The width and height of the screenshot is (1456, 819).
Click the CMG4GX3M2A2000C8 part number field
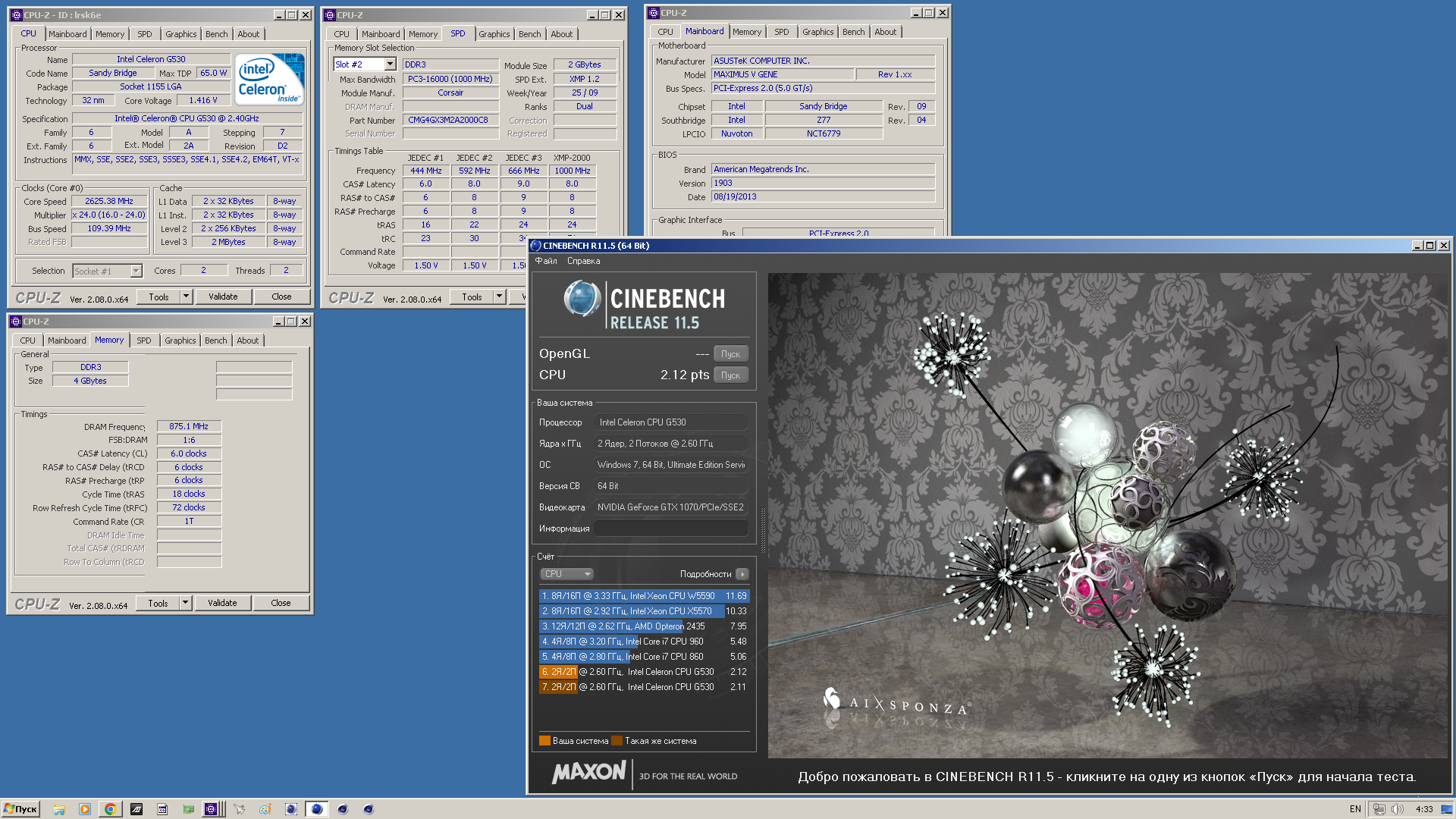450,120
